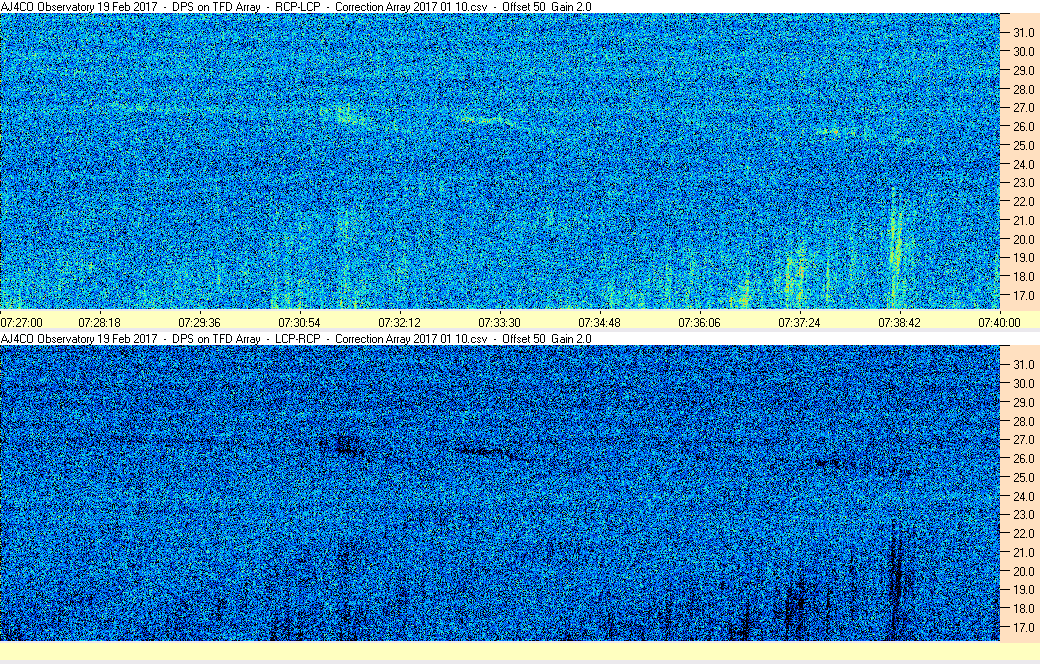1040x664 pixels.
Task: Click the 18.0 frequency label of lower spectrogram
Action: pyautogui.click(x=1023, y=609)
